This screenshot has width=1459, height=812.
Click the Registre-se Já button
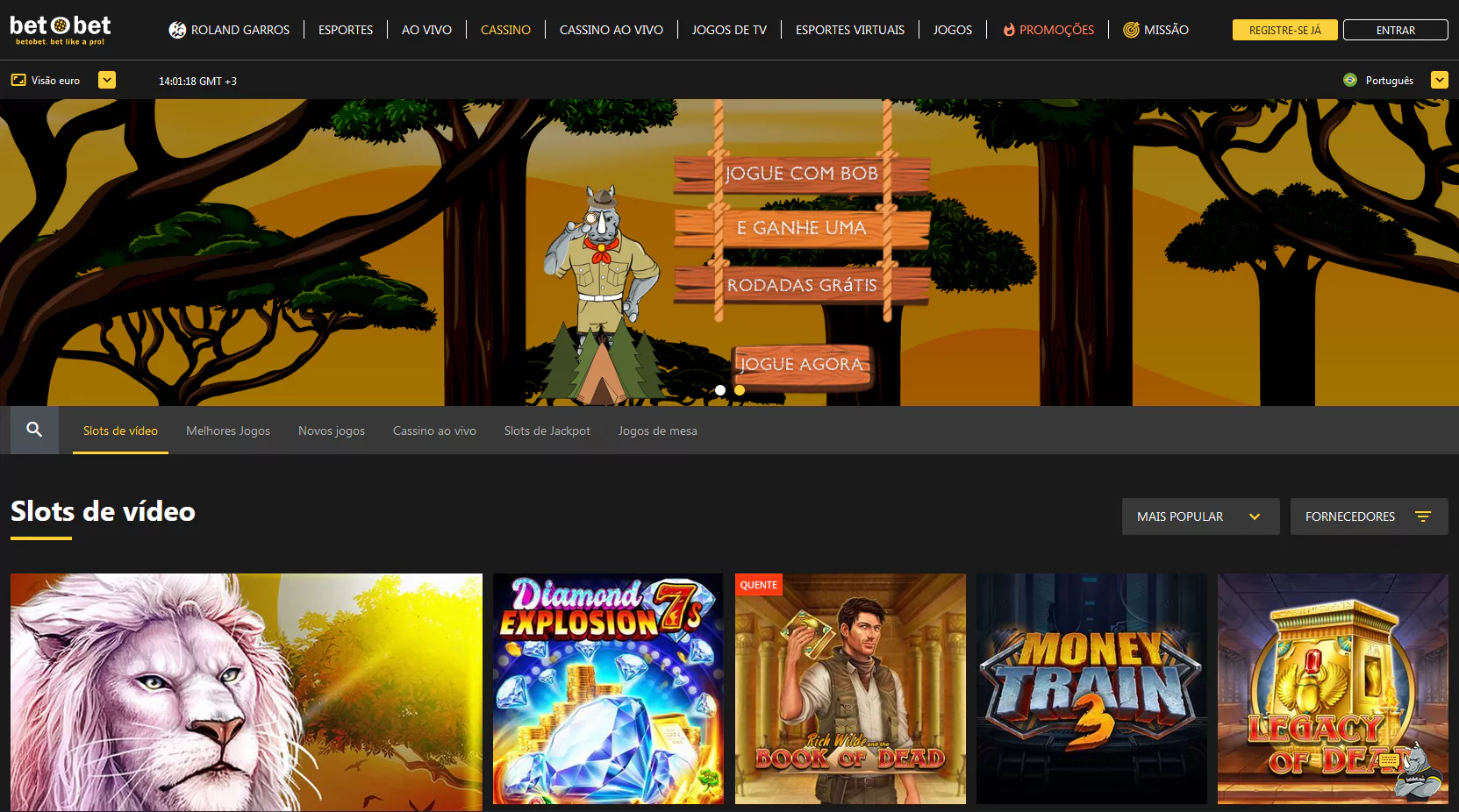pyautogui.click(x=1284, y=30)
